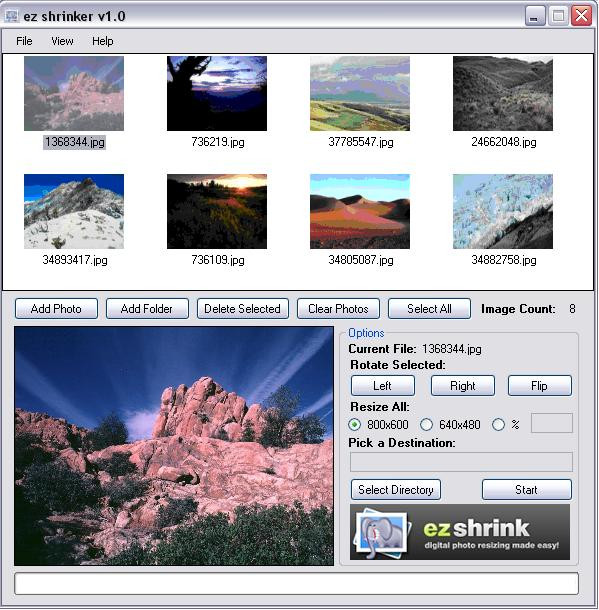This screenshot has height=610, width=599.
Task: Open the View menu
Action: click(62, 41)
